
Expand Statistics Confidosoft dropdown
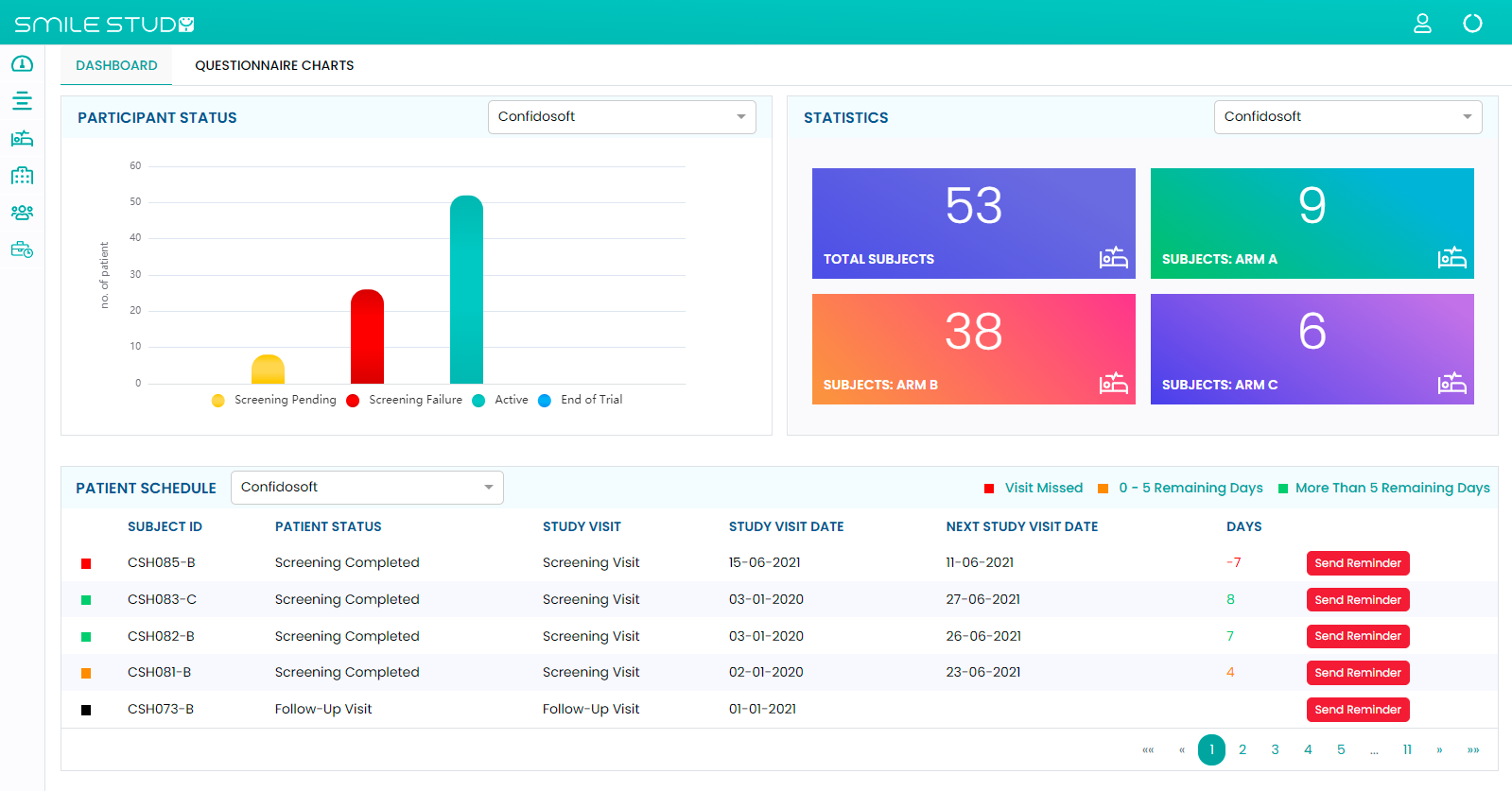point(1347,117)
